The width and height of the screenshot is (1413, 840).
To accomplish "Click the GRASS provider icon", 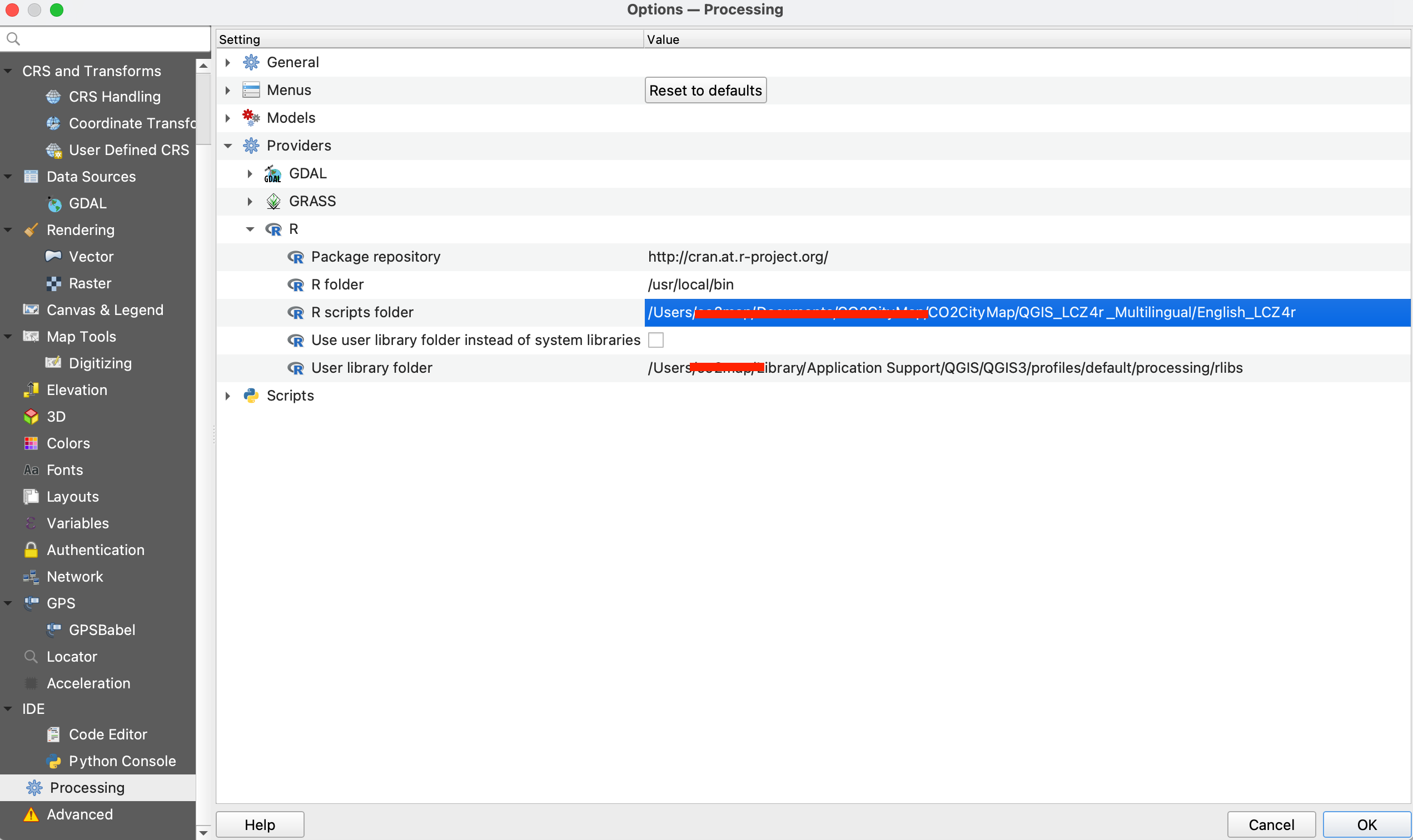I will (x=273, y=201).
